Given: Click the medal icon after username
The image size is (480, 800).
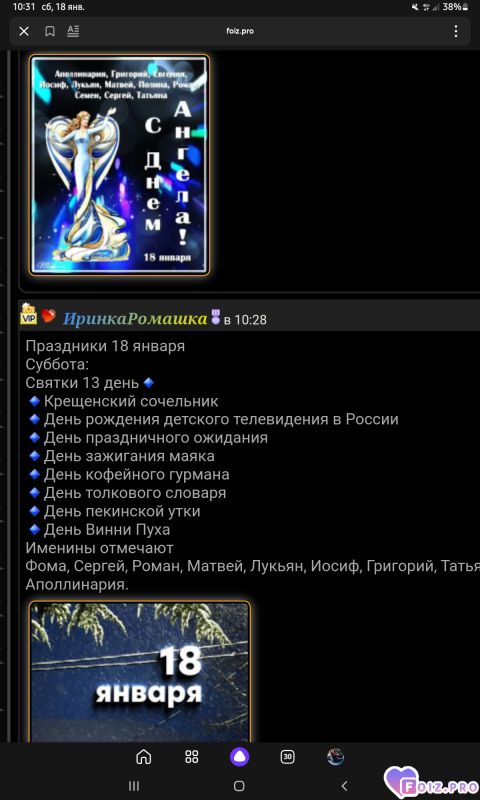Looking at the screenshot, I should coord(216,316).
